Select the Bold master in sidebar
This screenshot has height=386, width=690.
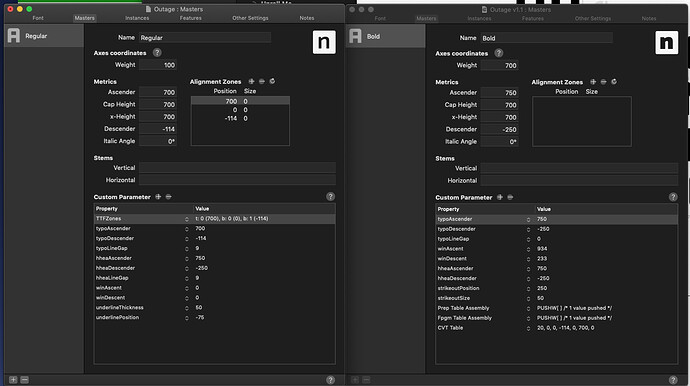(x=386, y=36)
